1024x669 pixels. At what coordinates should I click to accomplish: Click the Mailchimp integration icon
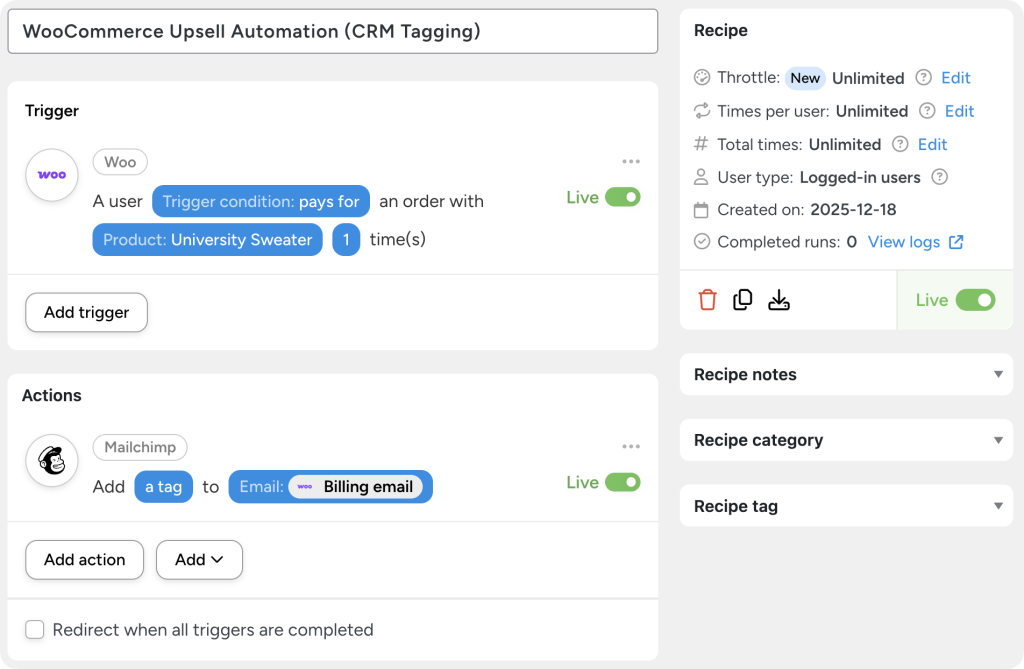[51, 461]
